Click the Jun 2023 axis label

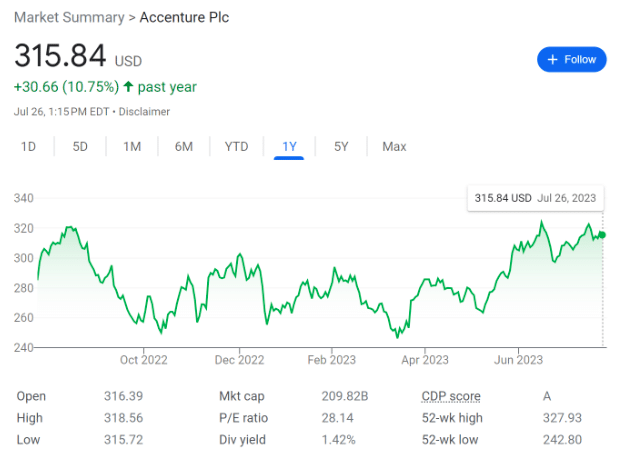tap(518, 360)
